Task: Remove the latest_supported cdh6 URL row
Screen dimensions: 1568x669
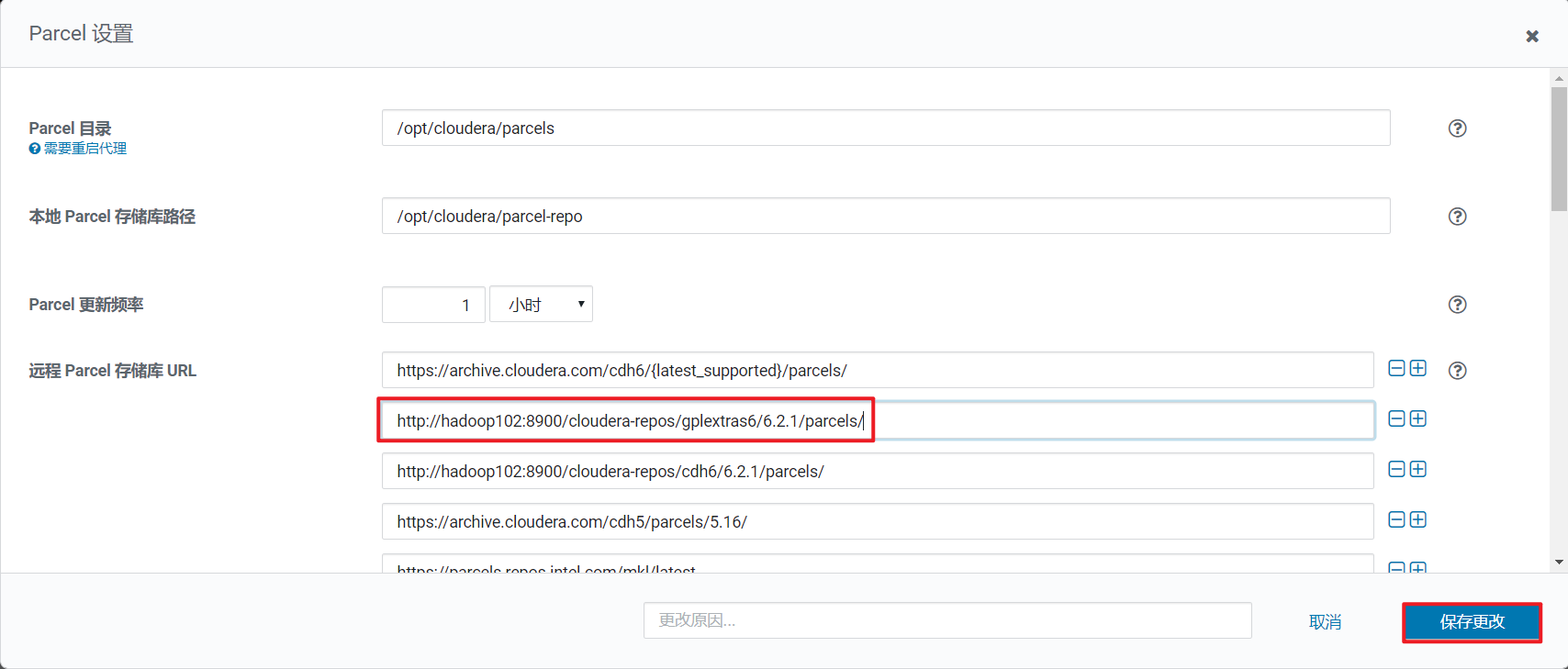Action: tap(1396, 368)
